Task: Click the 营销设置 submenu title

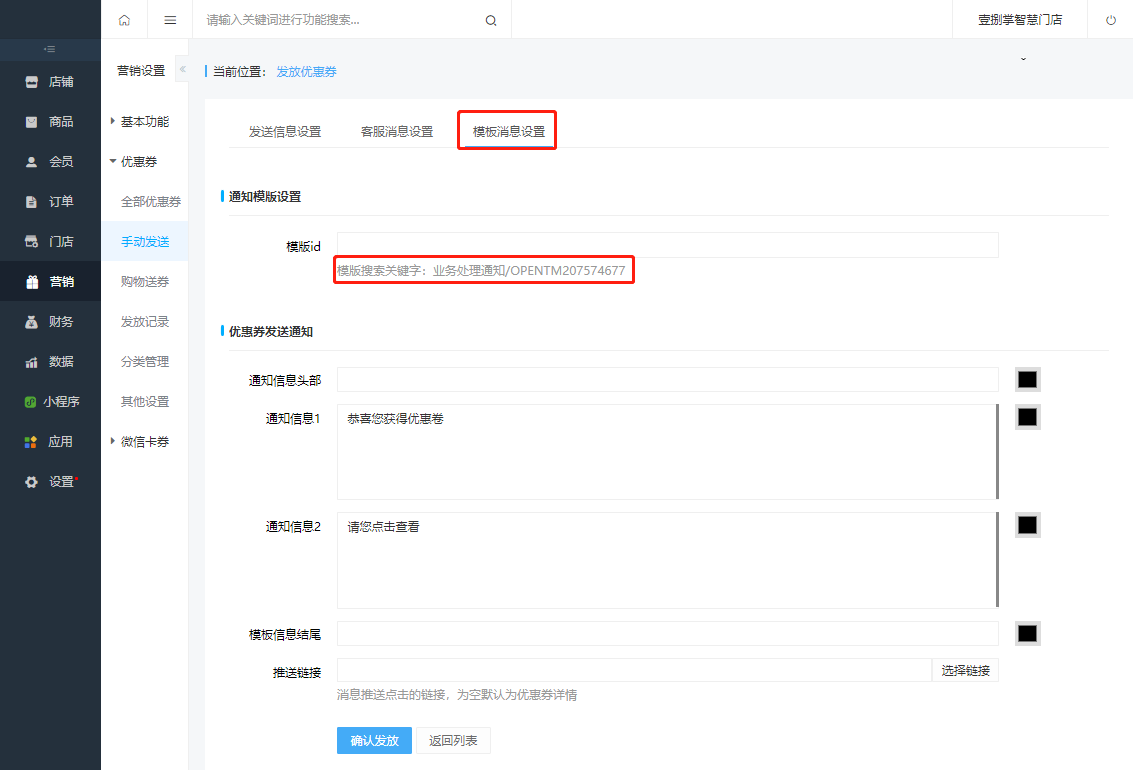Action: point(141,71)
